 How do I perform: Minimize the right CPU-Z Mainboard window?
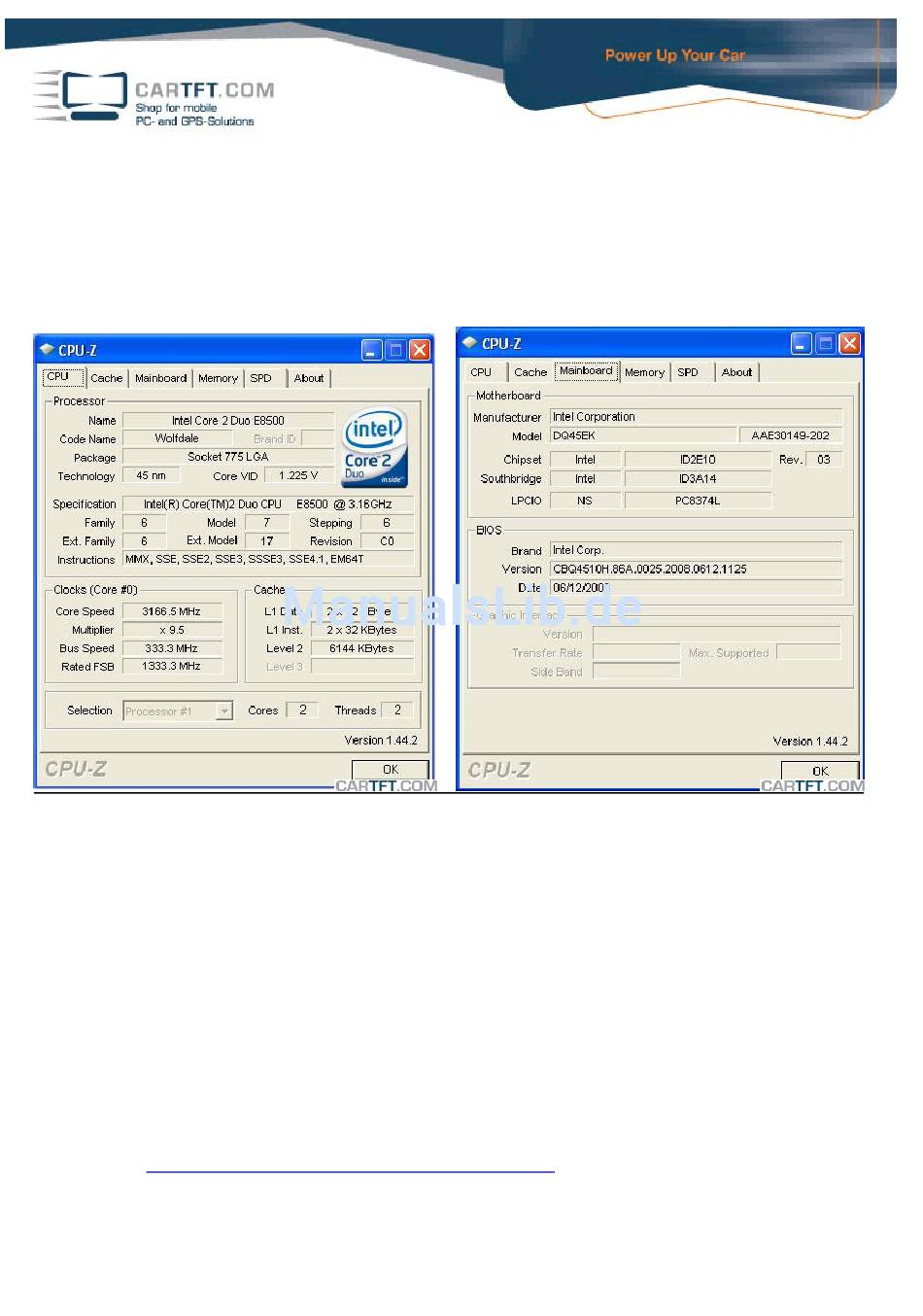pos(801,343)
